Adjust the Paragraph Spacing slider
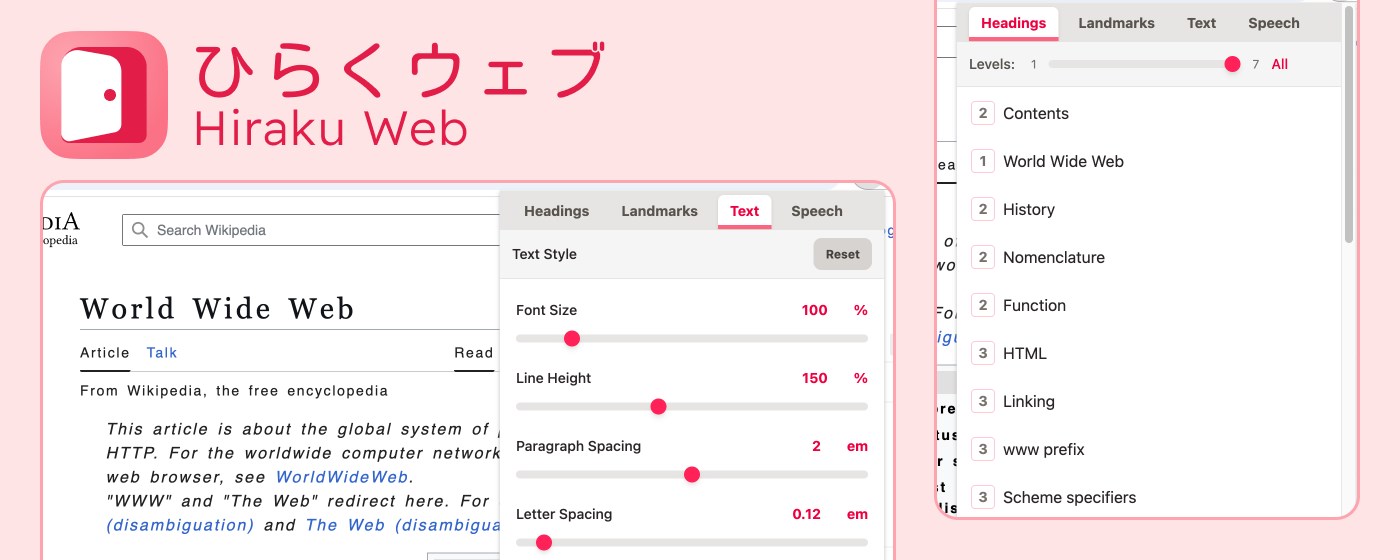 [692, 475]
